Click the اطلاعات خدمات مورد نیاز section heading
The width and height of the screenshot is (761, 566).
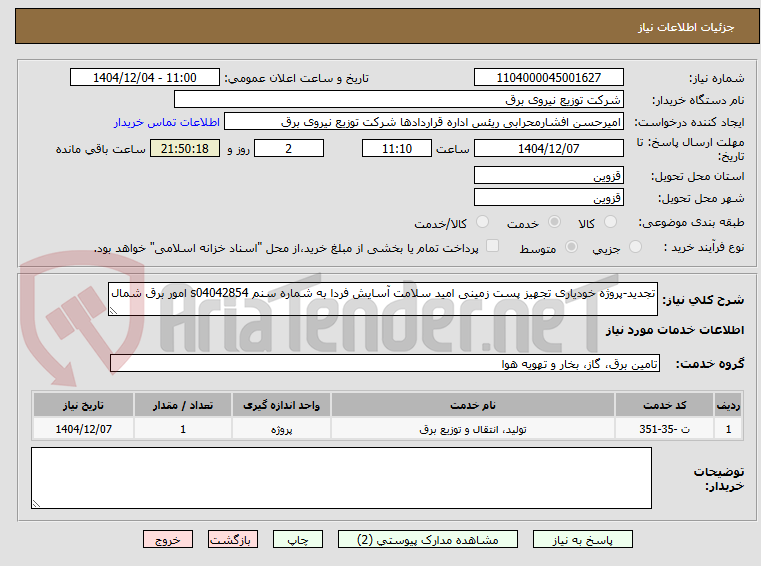(x=675, y=330)
